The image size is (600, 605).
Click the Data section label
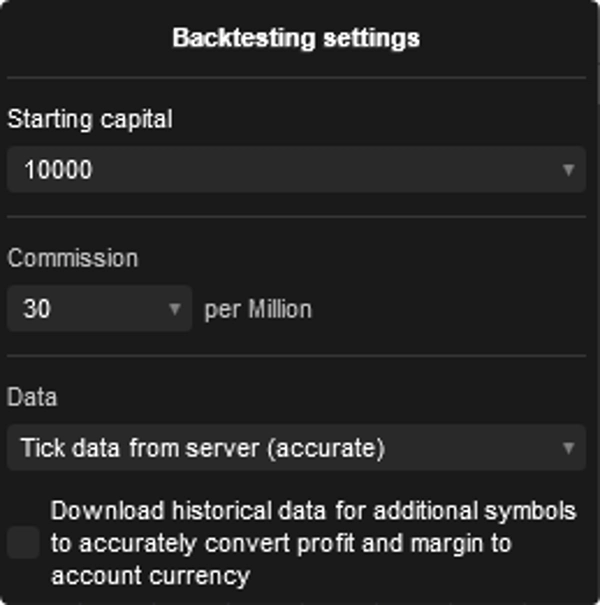(32, 397)
